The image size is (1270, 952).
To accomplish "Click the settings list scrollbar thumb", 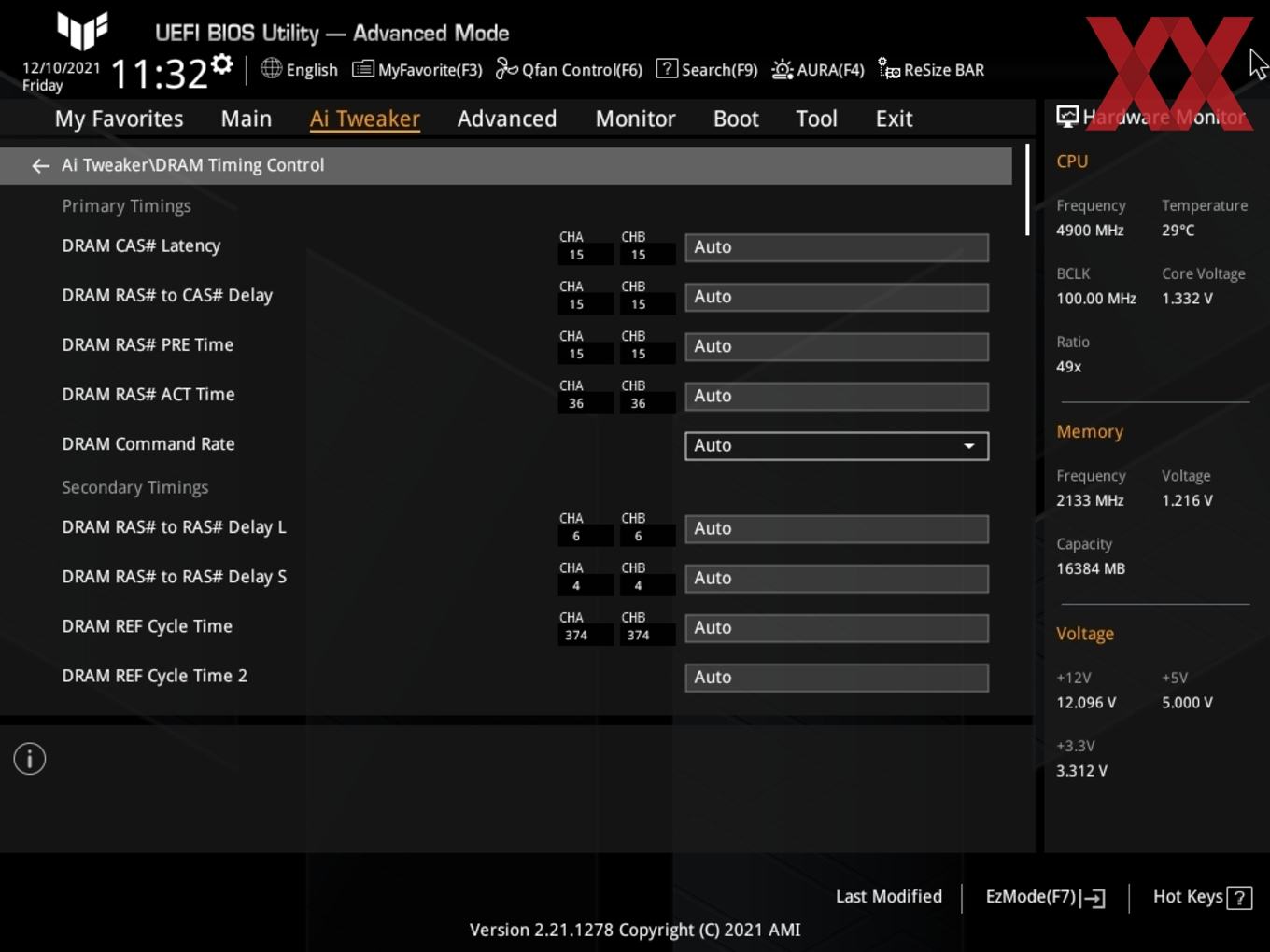I will point(1027,189).
